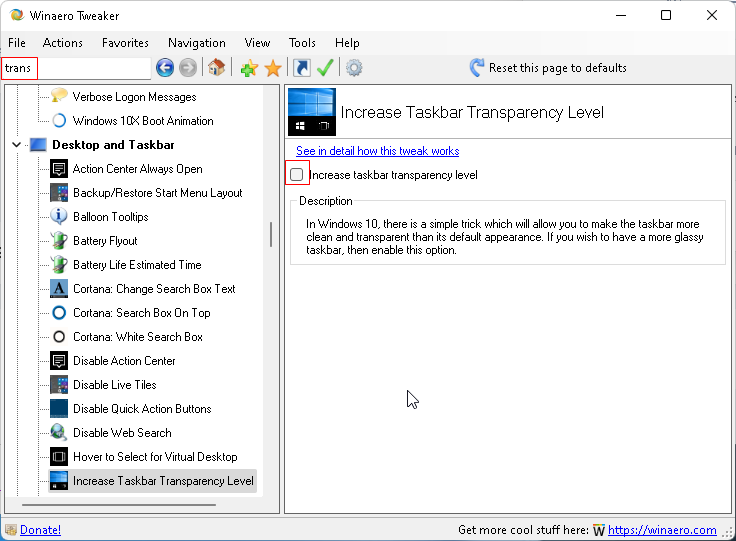Image resolution: width=736 pixels, height=541 pixels.
Task: Maximize the Winaero Tweaker window
Action: click(666, 15)
